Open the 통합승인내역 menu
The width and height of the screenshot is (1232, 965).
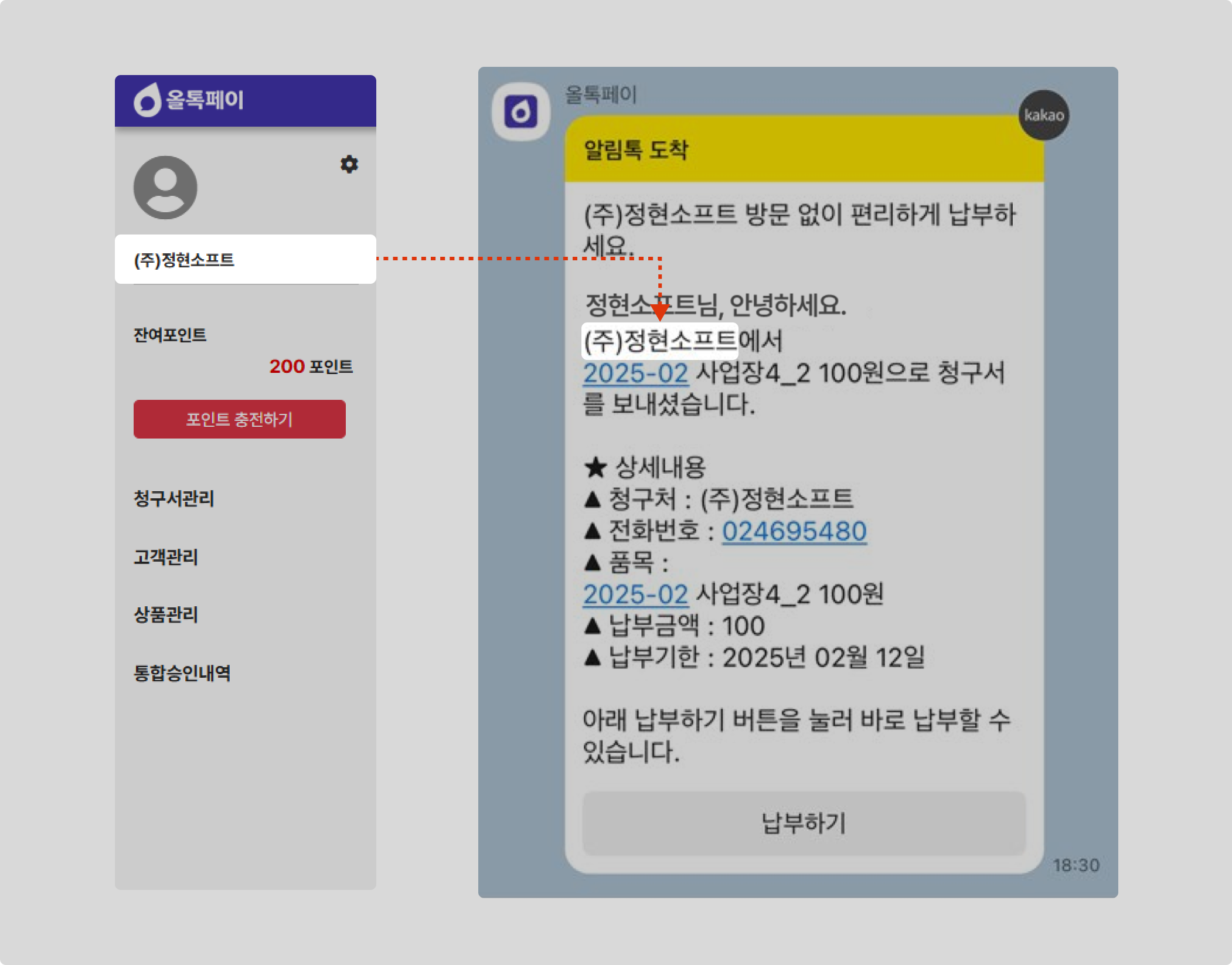(x=182, y=672)
